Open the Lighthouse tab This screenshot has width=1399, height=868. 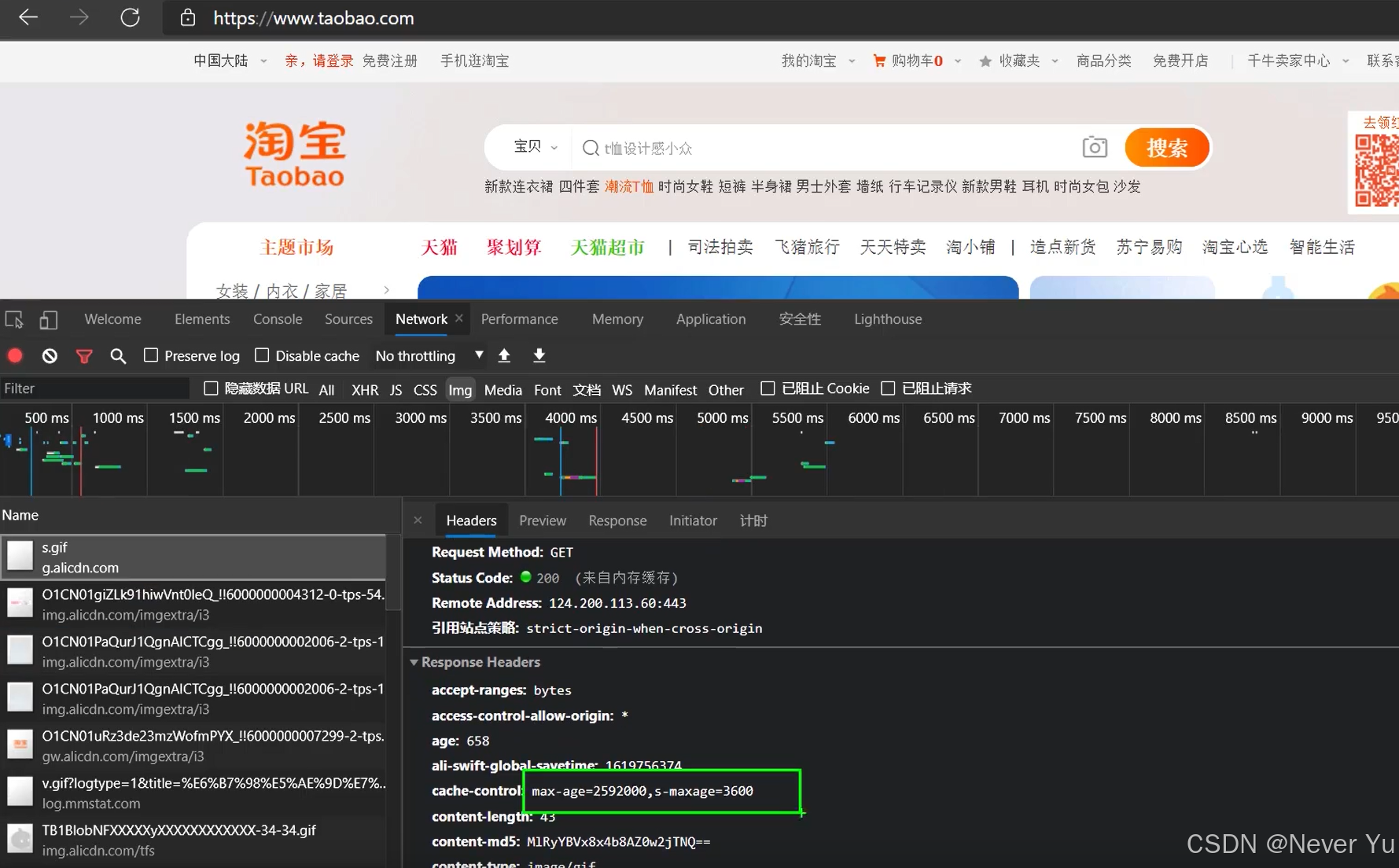888,319
